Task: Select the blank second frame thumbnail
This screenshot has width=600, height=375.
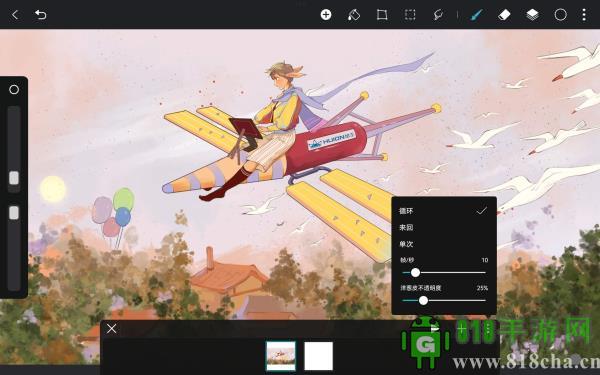Action: pos(318,356)
